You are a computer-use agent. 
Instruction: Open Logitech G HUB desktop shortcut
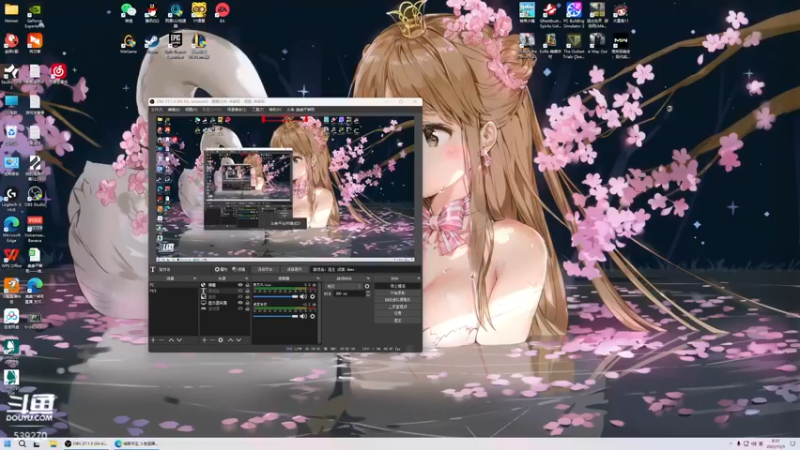pyautogui.click(x=11, y=199)
